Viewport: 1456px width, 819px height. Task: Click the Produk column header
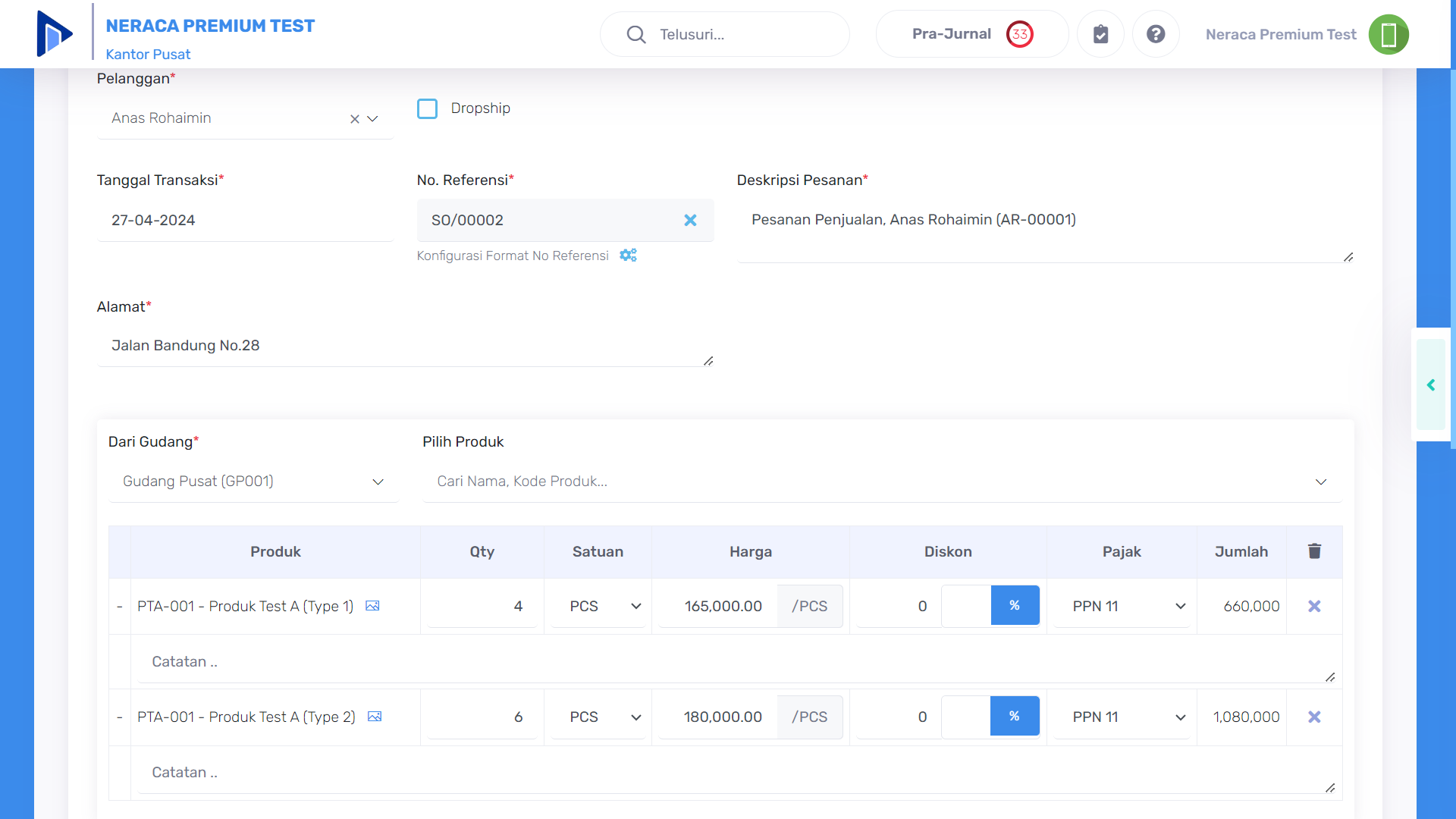click(276, 552)
